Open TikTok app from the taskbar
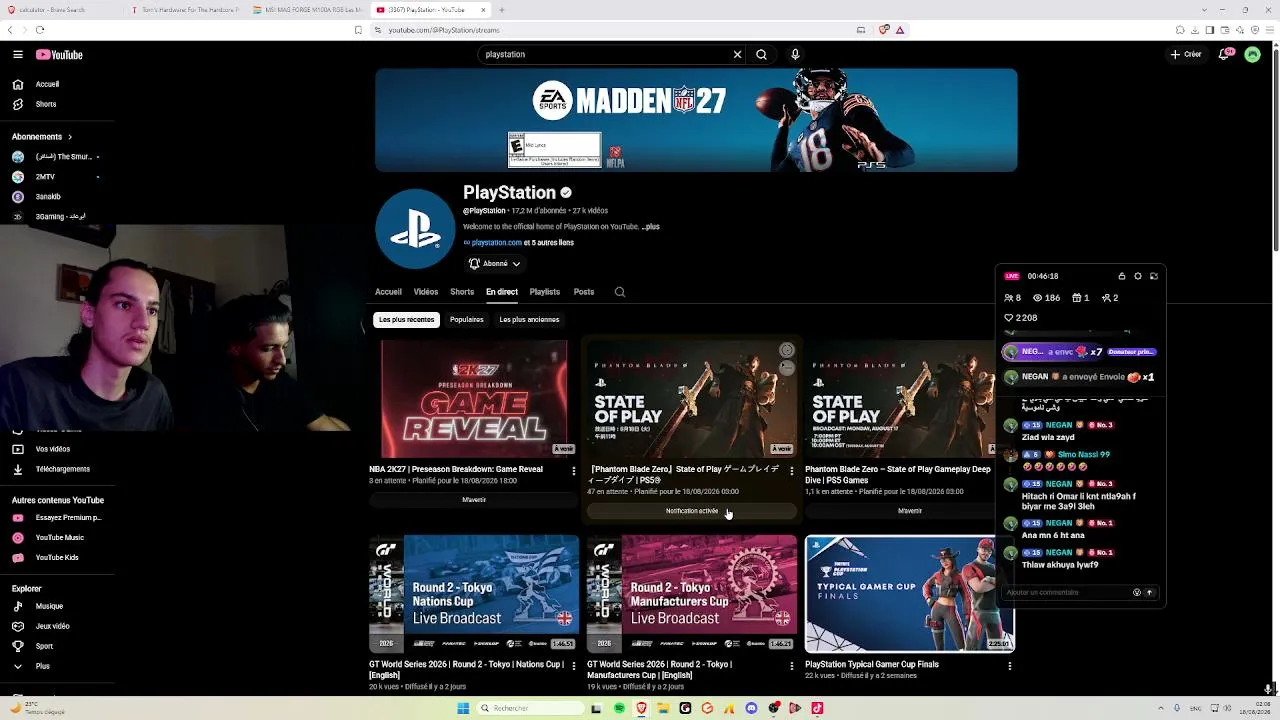 817,708
